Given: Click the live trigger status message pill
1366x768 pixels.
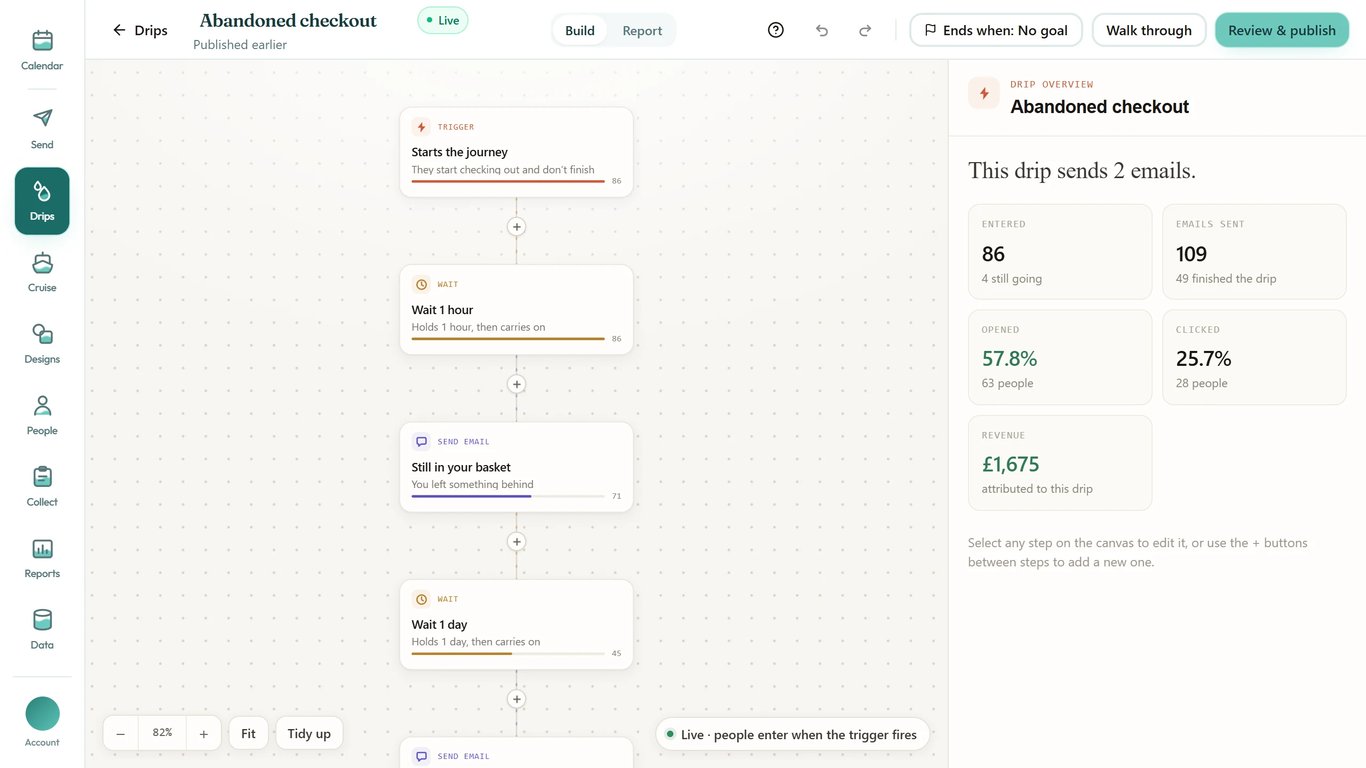Looking at the screenshot, I should click(x=792, y=734).
